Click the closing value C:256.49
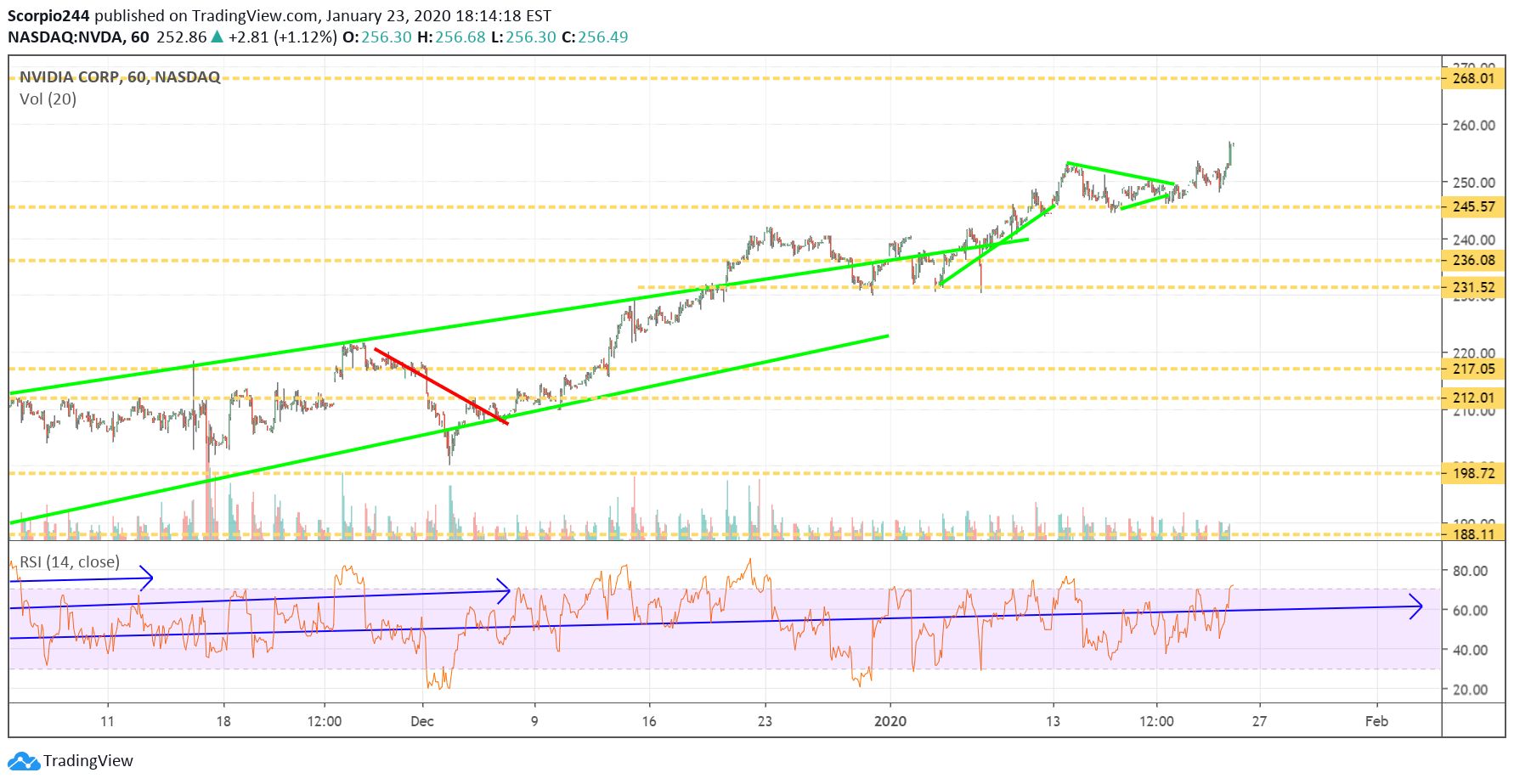 click(595, 37)
